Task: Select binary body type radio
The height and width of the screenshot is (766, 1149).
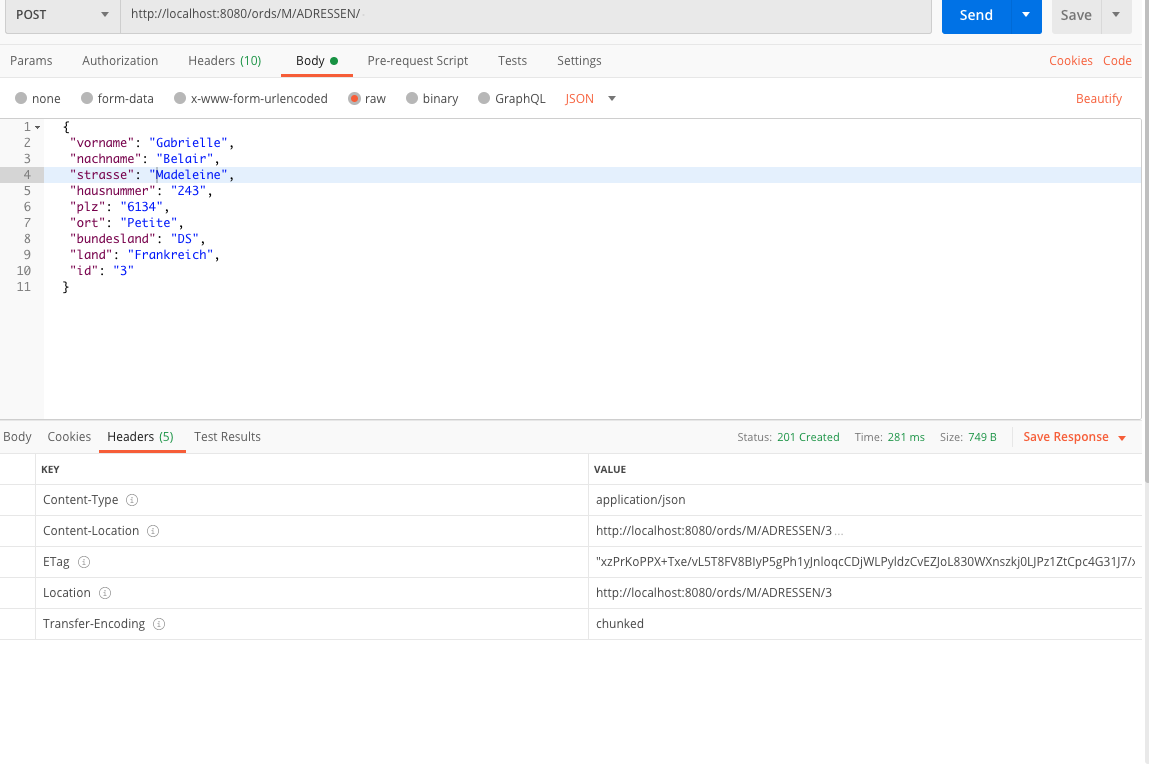Action: (412, 99)
